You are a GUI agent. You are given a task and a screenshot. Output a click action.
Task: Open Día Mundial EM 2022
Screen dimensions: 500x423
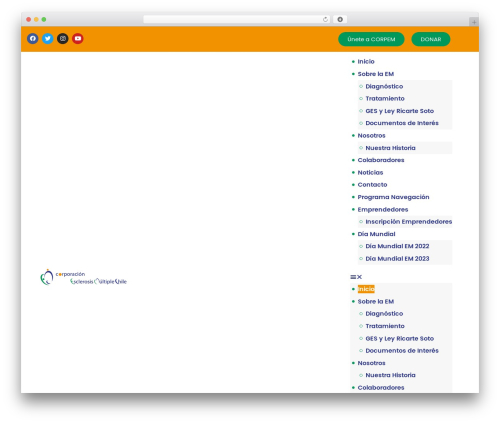397,246
